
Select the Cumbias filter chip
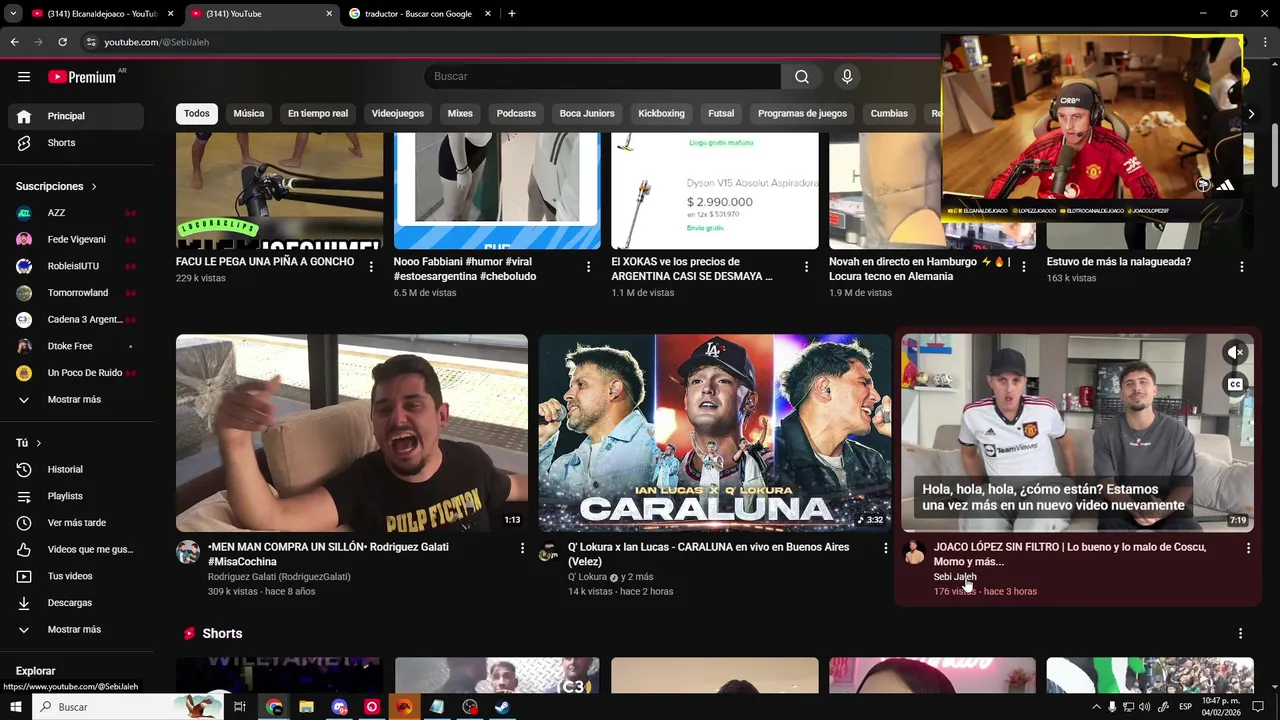[889, 114]
